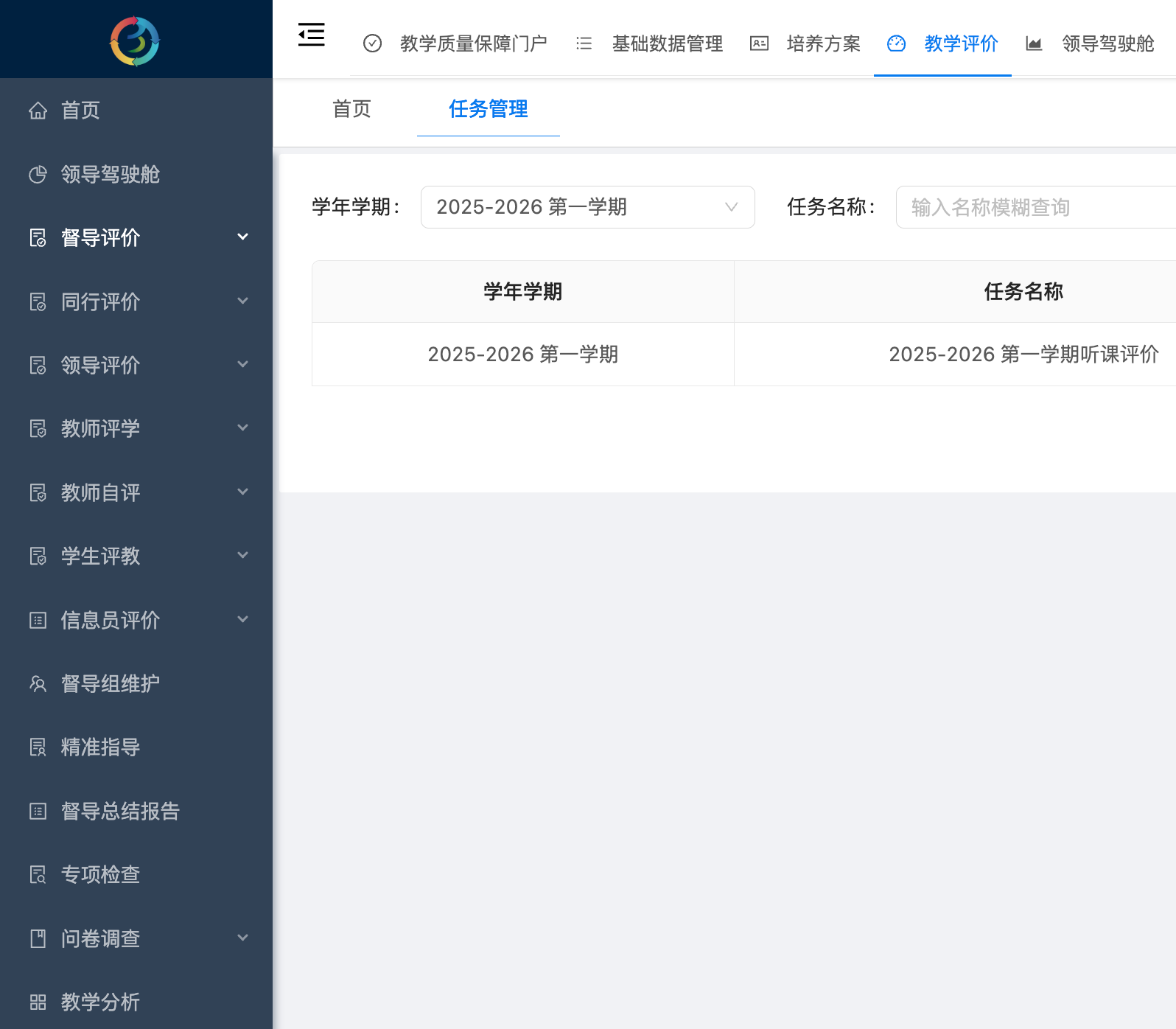
Task: Click the 精准指导 sidebar icon
Action: pos(38,747)
